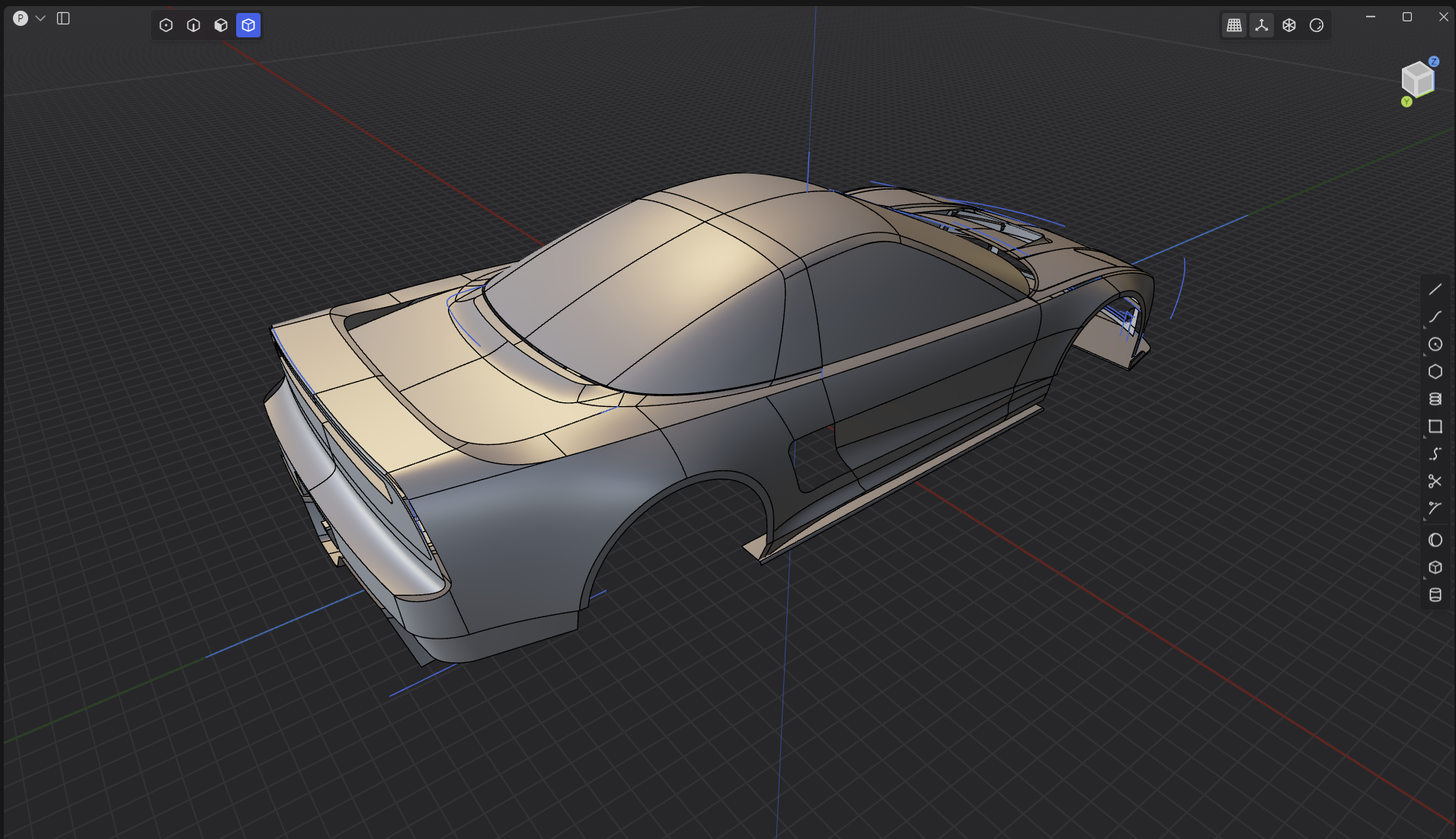Click the Y axis on the view gizmo

click(x=1406, y=101)
